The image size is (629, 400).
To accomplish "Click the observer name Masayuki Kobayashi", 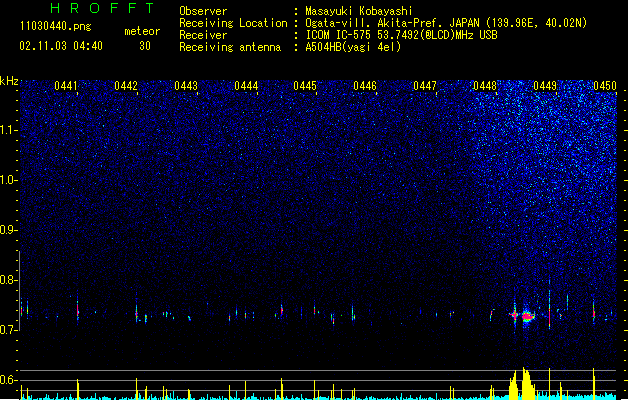I will click(x=359, y=11).
